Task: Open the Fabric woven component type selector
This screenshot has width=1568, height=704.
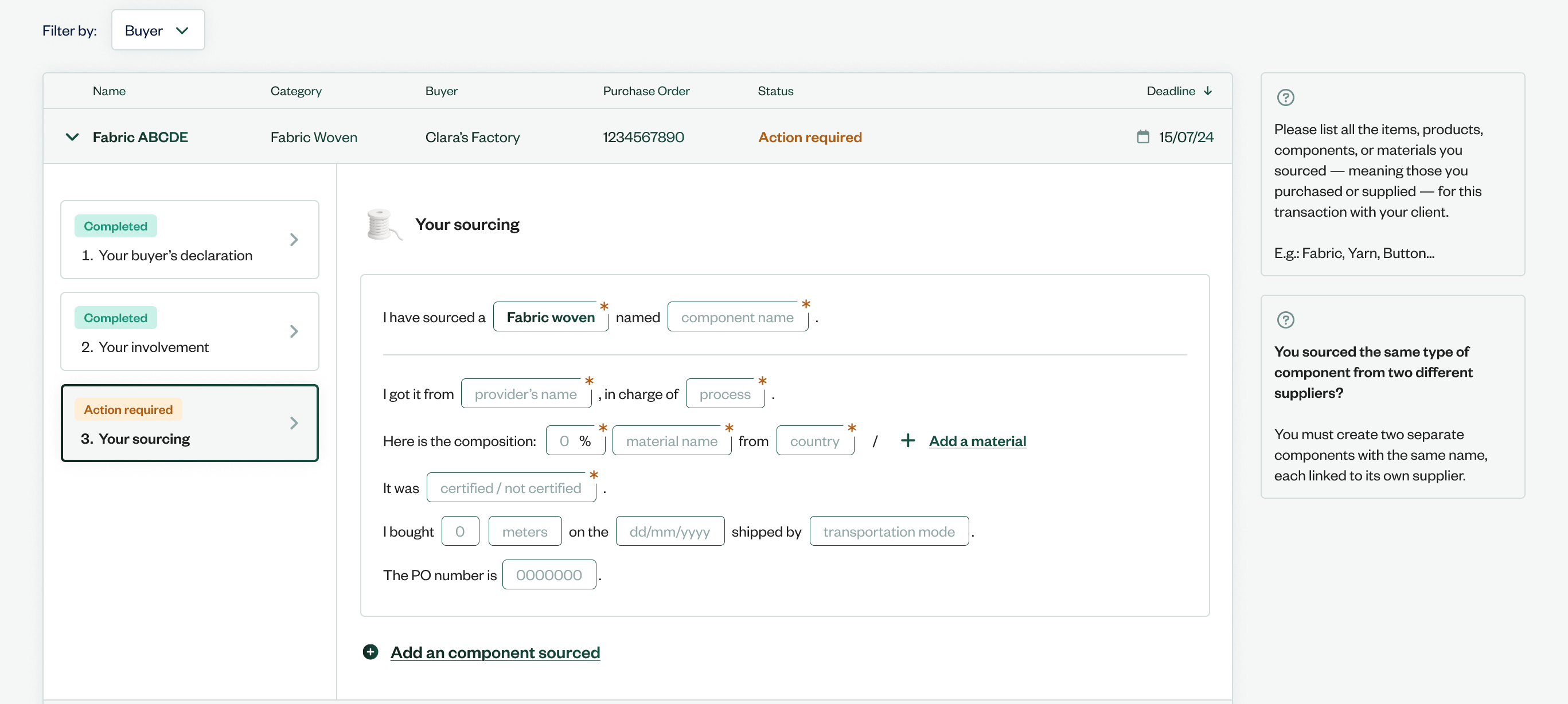Action: 550,317
